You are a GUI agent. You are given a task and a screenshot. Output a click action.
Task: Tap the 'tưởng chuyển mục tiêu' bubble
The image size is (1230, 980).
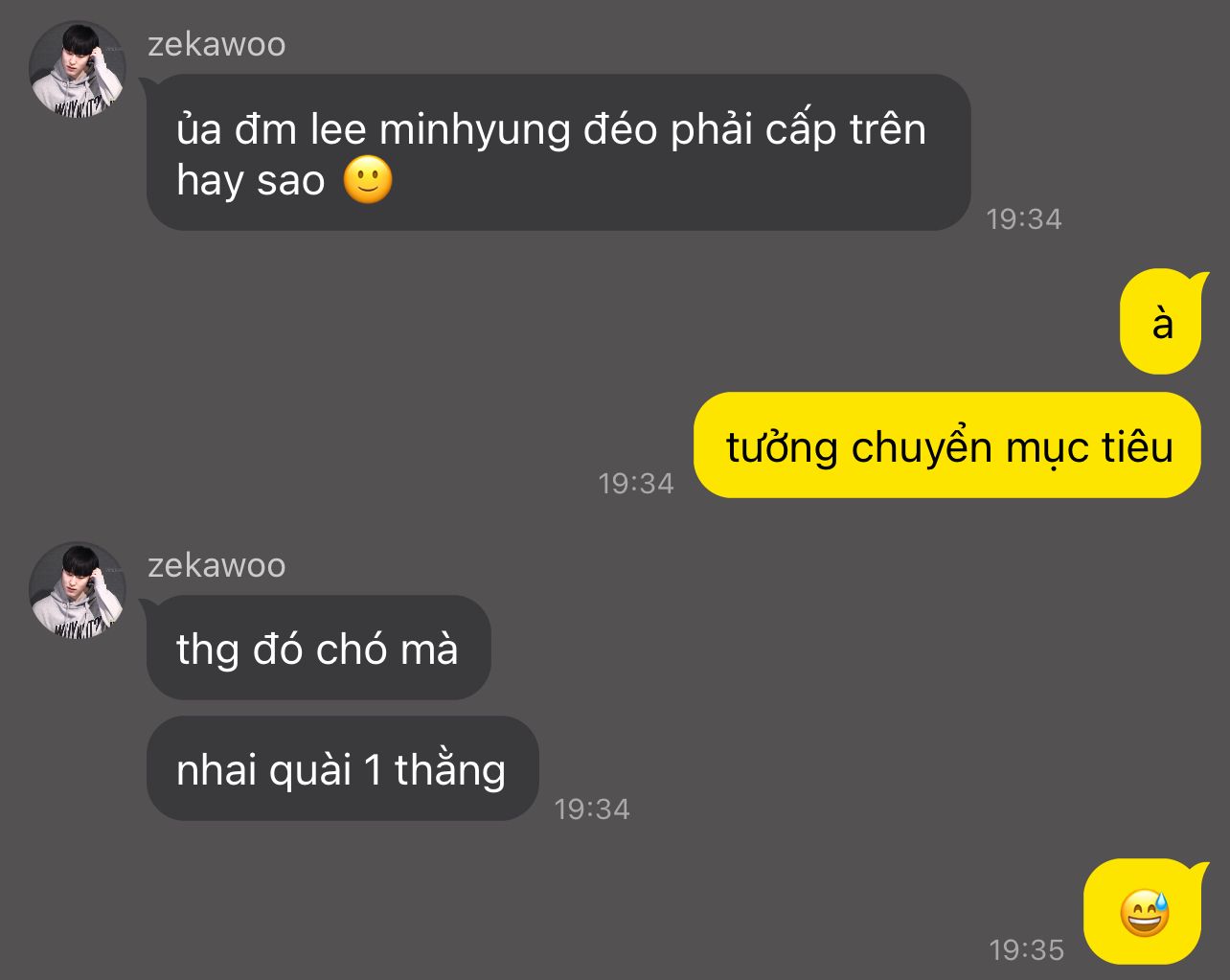947,445
